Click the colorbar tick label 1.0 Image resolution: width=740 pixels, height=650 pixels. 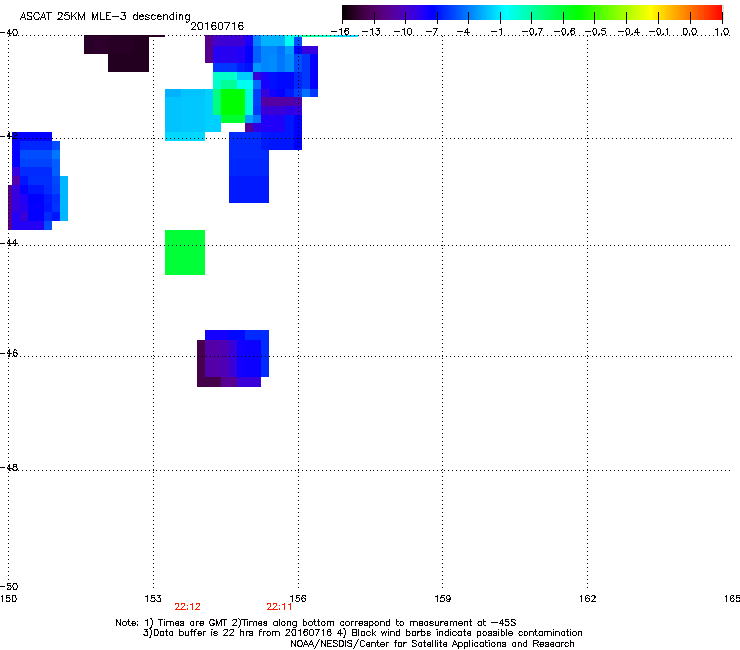pyautogui.click(x=722, y=32)
